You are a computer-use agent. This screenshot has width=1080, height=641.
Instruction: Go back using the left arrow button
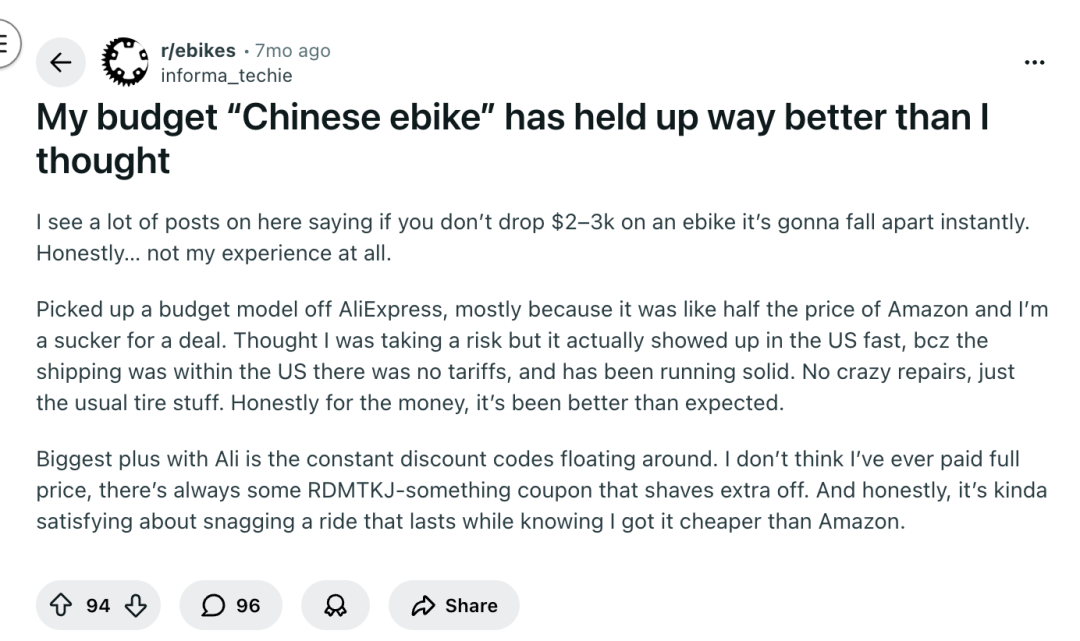(x=61, y=63)
